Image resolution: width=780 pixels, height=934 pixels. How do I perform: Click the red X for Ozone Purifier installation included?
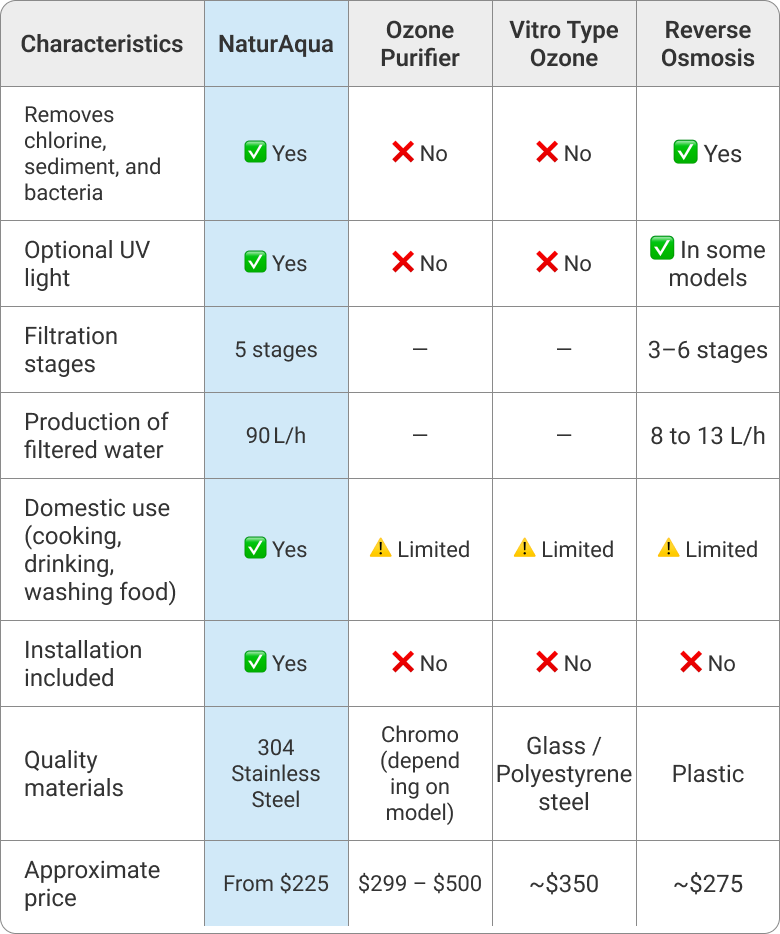403,663
